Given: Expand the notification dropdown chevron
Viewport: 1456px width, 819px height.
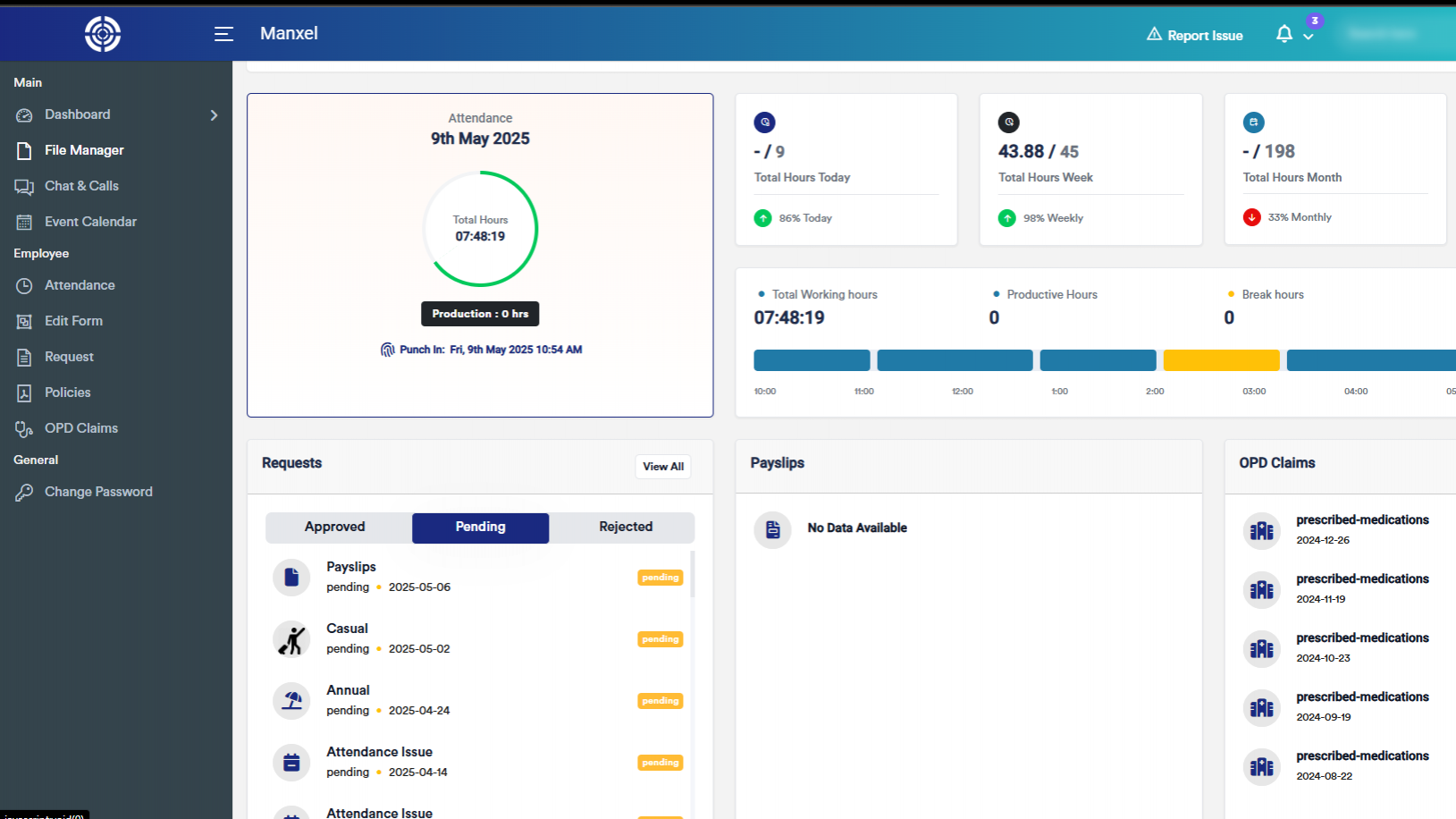Looking at the screenshot, I should click(x=1309, y=38).
